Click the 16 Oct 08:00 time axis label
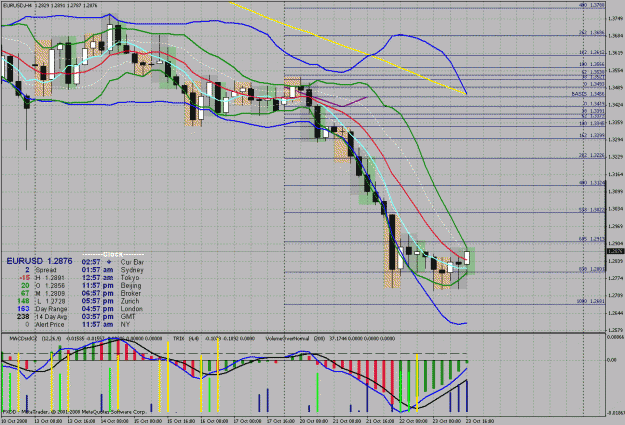Viewport: 625px width, 425px height. (214, 421)
